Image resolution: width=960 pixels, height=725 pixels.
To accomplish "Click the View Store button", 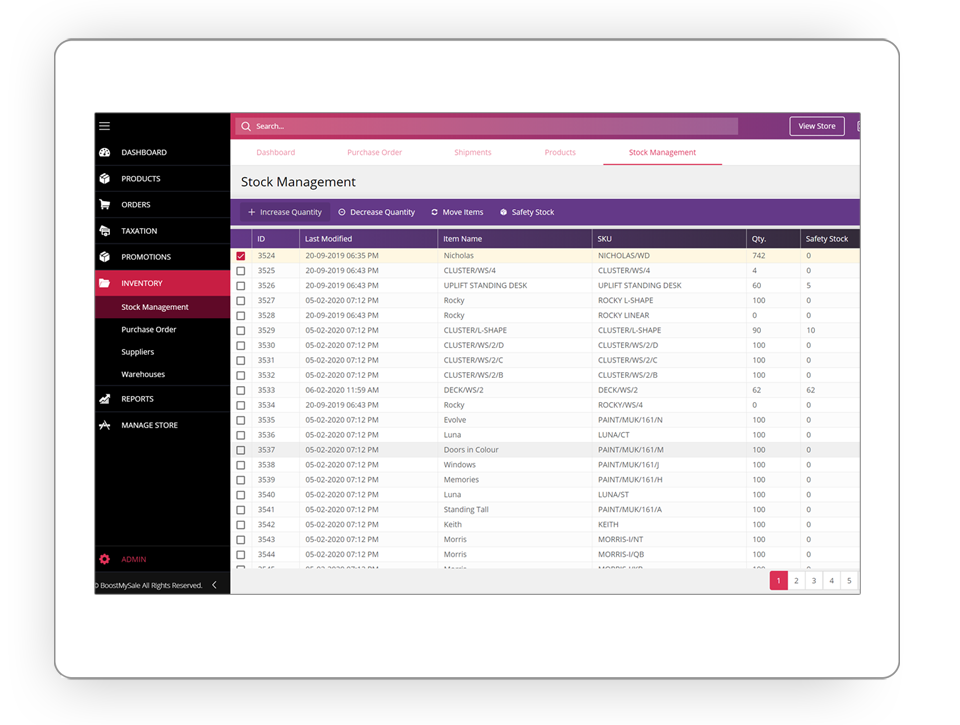I will pos(817,126).
